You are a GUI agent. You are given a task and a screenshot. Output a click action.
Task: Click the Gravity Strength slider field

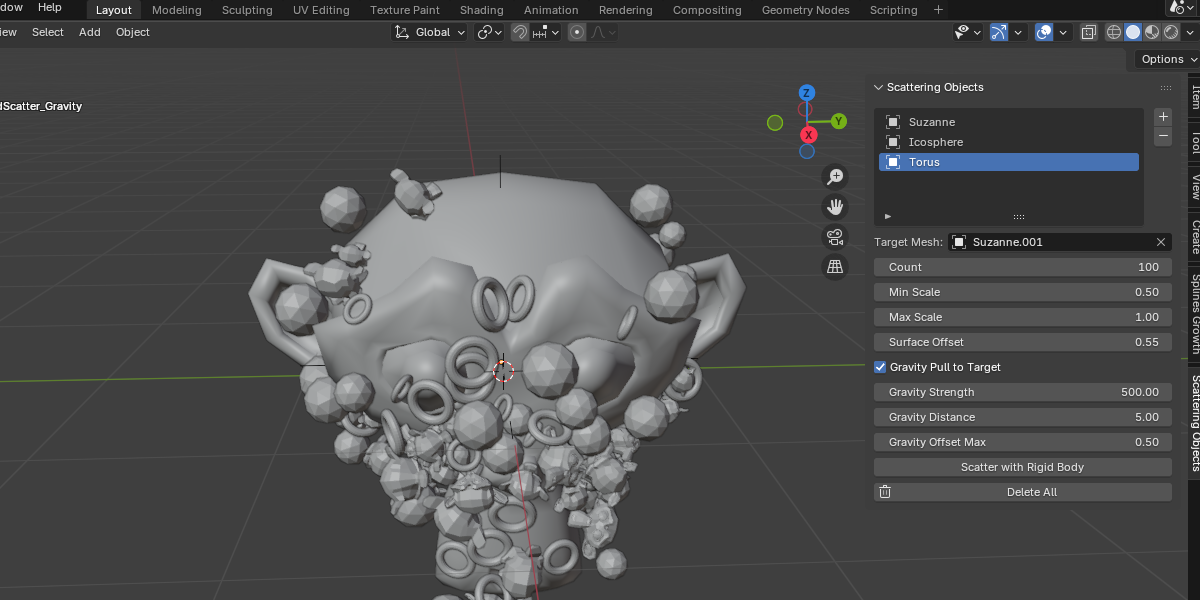[1023, 392]
